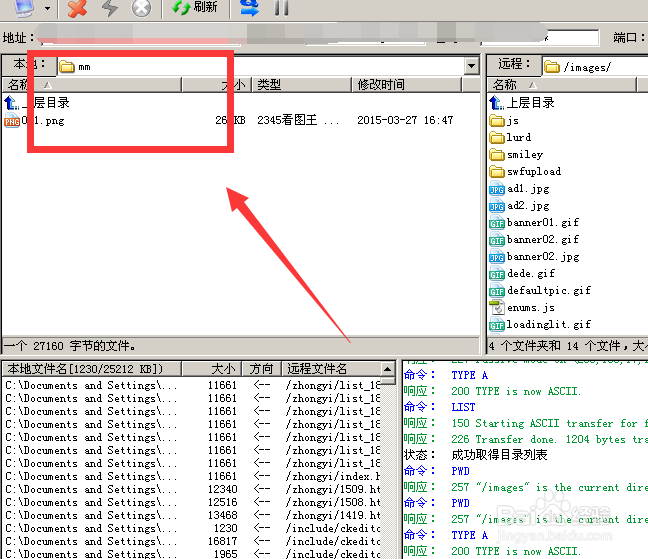The width and height of the screenshot is (648, 559).
Task: Select queue row /zhongyi/1419.ht
Action: [192, 515]
